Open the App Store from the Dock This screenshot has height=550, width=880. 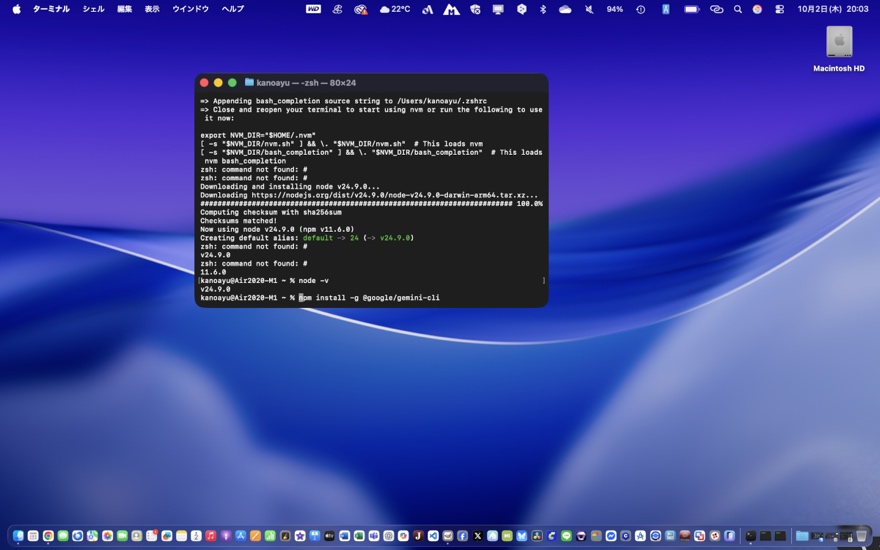(240, 536)
